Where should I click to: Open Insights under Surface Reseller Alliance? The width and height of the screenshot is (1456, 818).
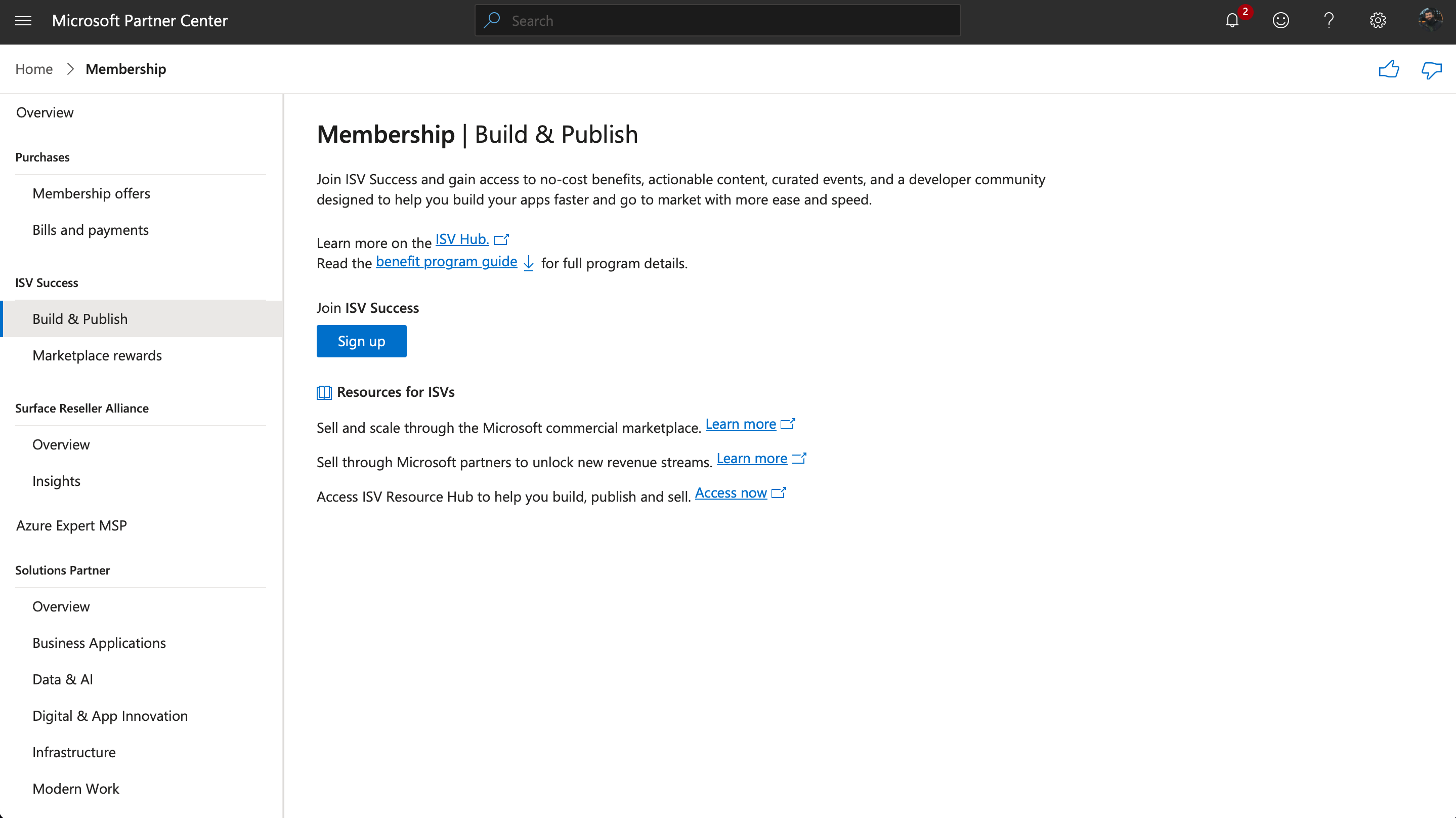tap(57, 481)
